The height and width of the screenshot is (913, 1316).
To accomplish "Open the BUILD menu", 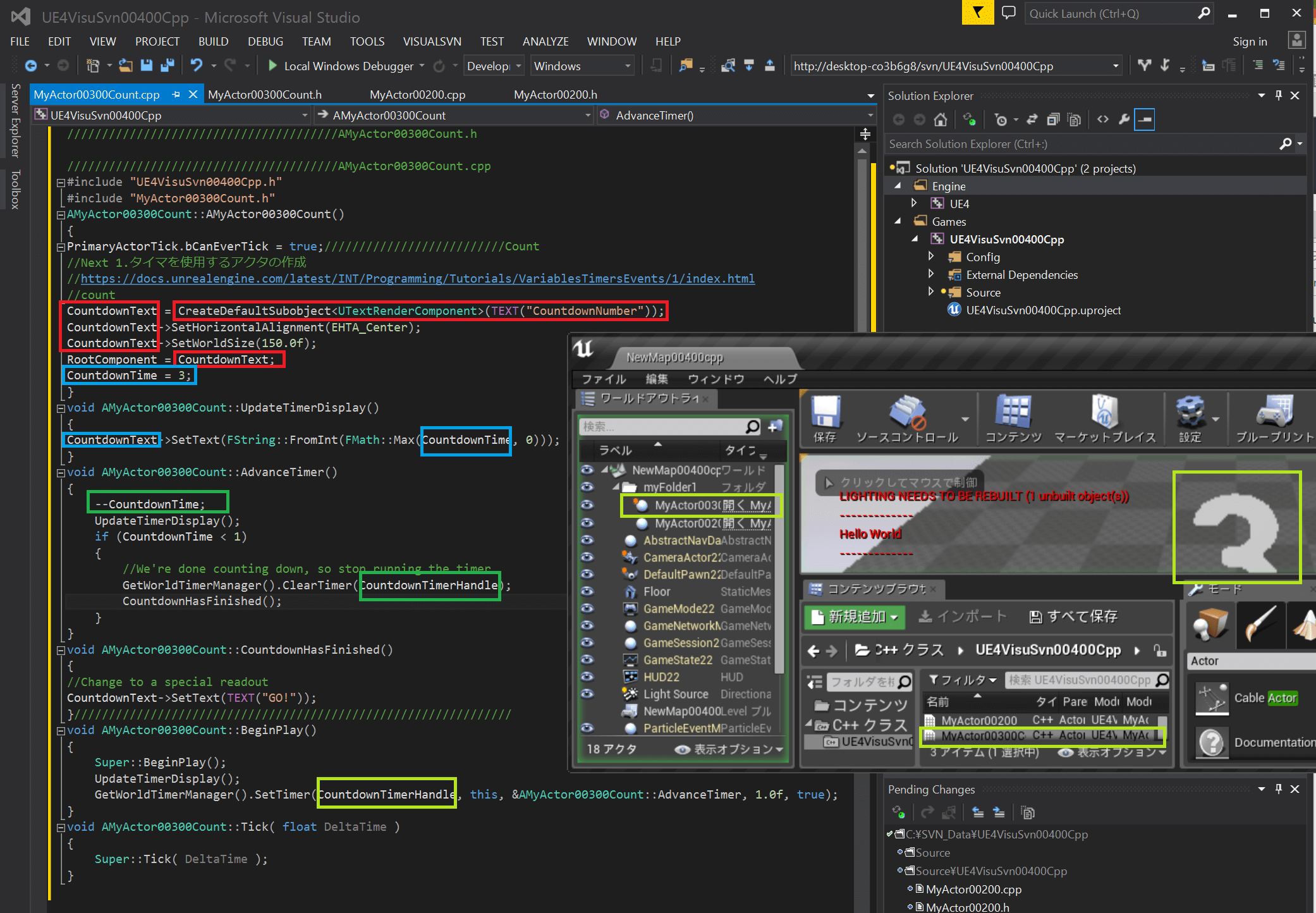I will pyautogui.click(x=213, y=42).
